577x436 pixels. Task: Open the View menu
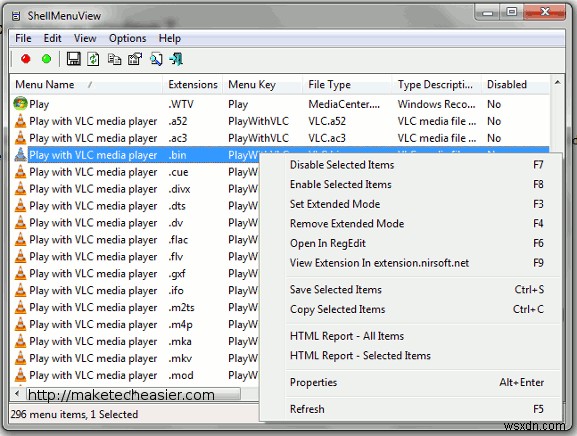pyautogui.click(x=85, y=38)
